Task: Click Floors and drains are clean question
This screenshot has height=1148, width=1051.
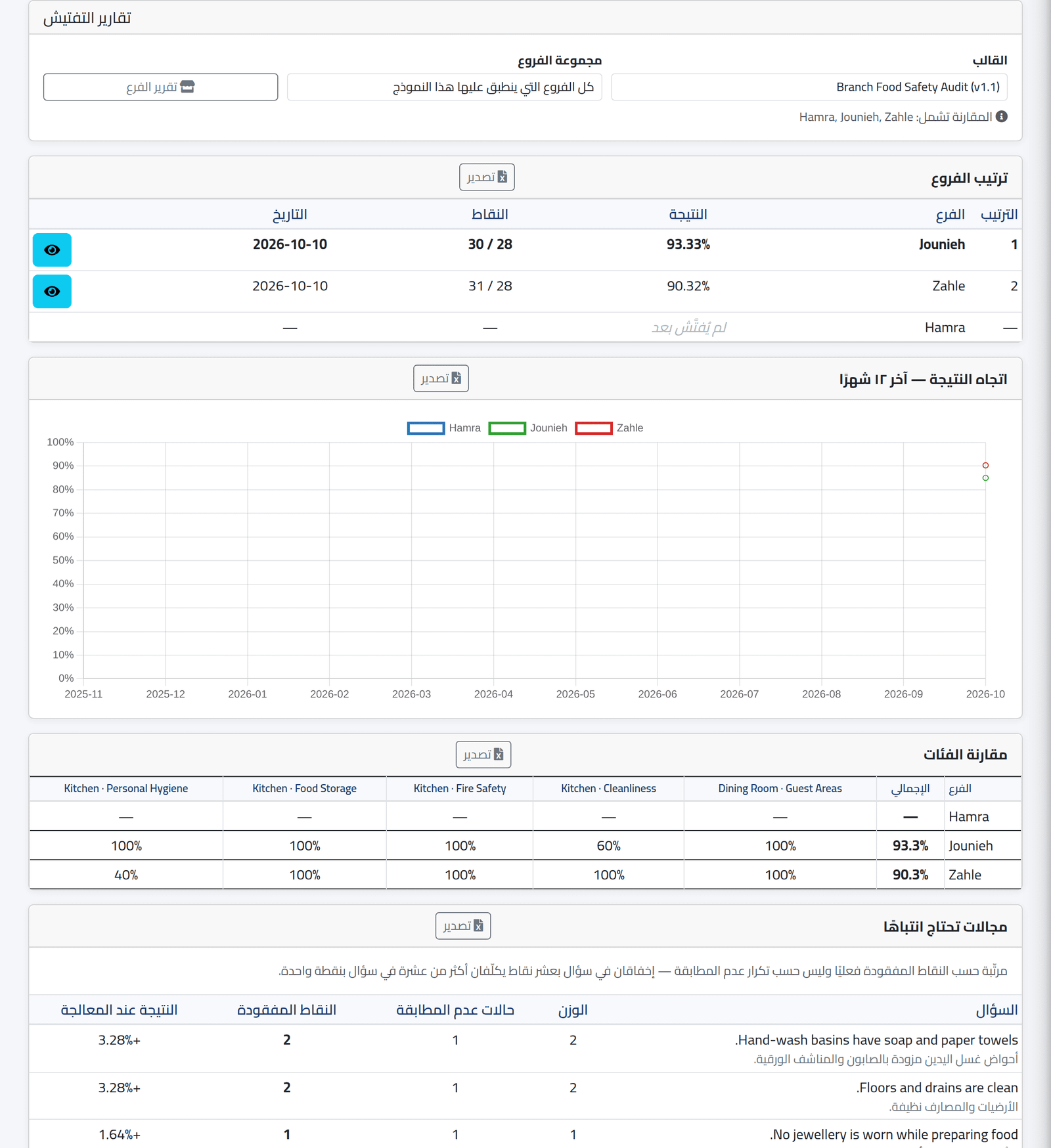Action: [937, 1088]
